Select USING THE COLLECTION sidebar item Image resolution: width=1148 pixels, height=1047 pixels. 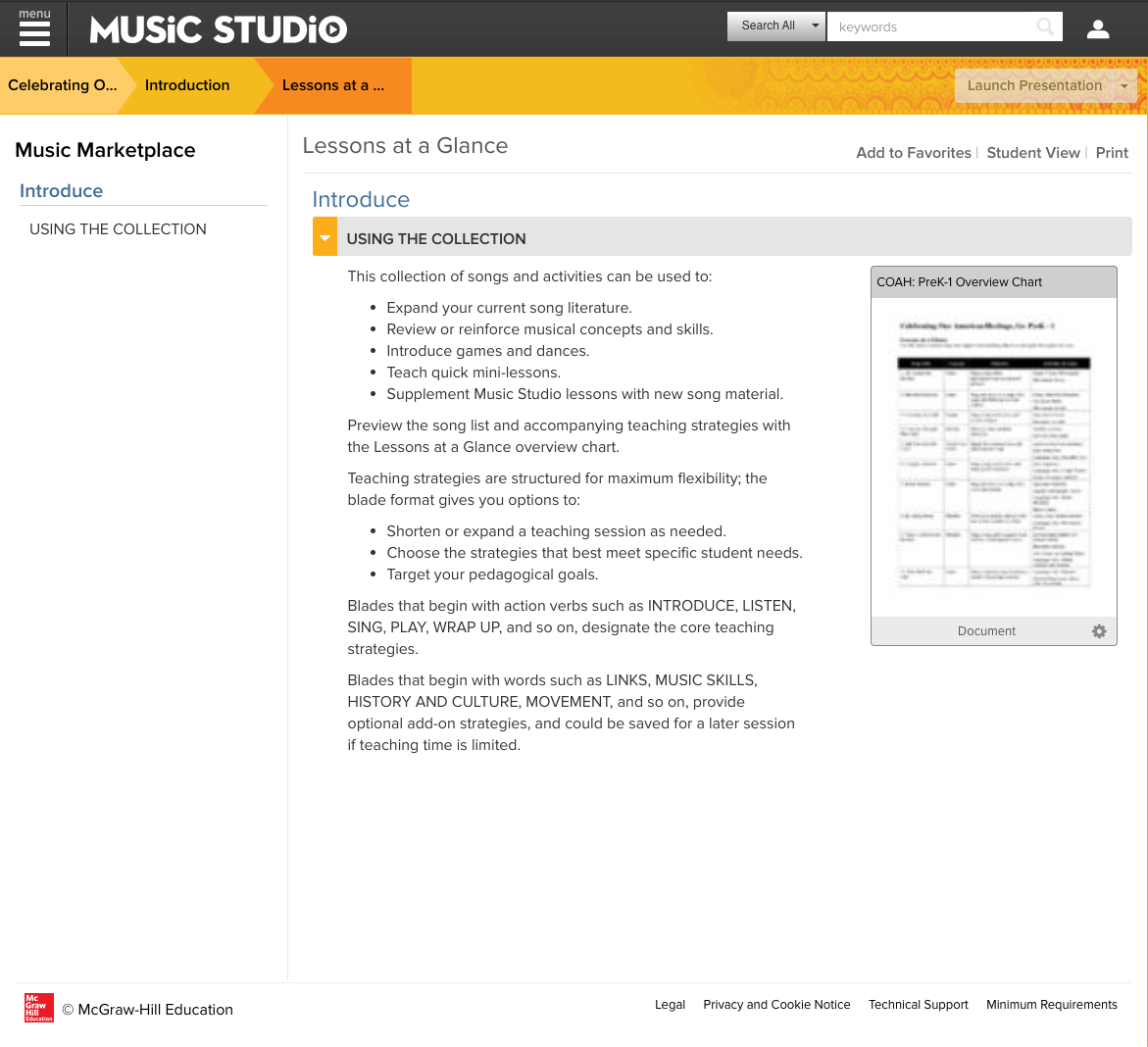118,229
